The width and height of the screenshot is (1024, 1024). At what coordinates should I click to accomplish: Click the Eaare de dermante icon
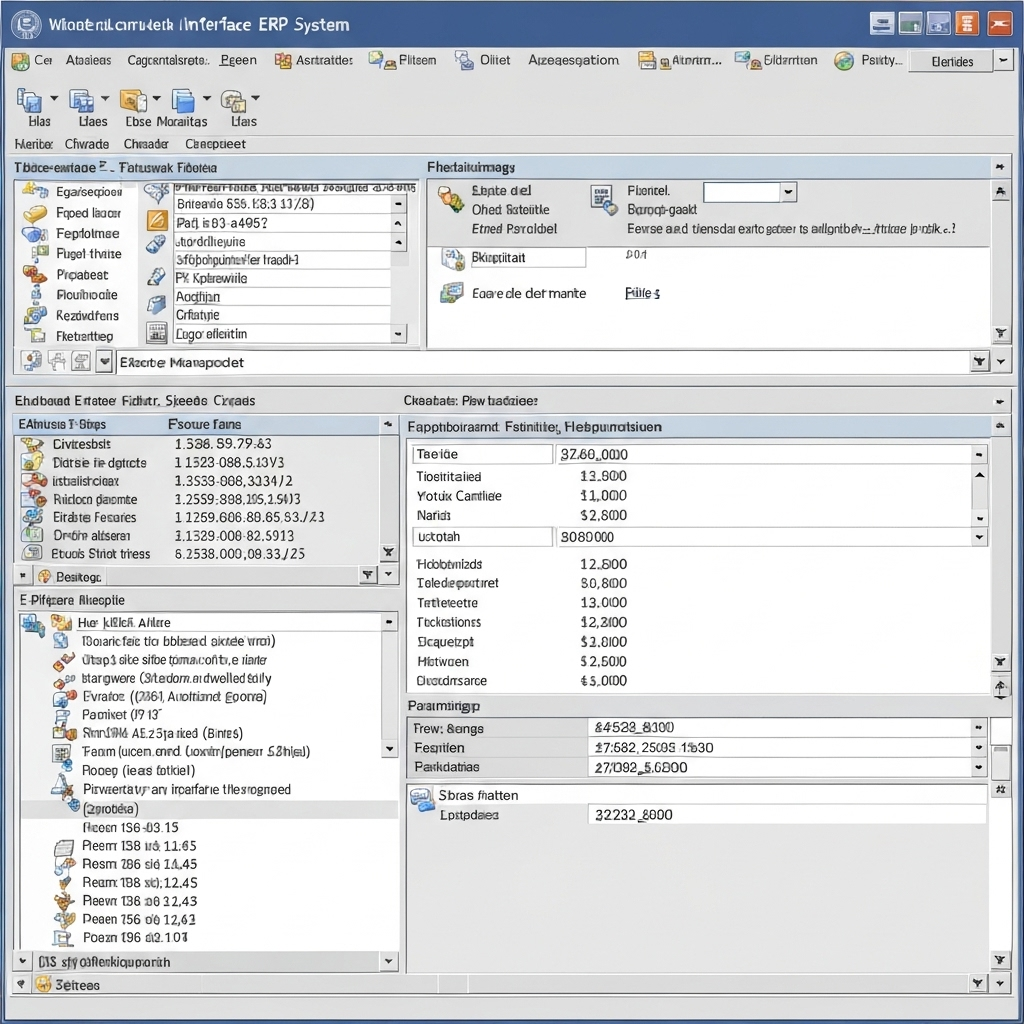tap(450, 293)
